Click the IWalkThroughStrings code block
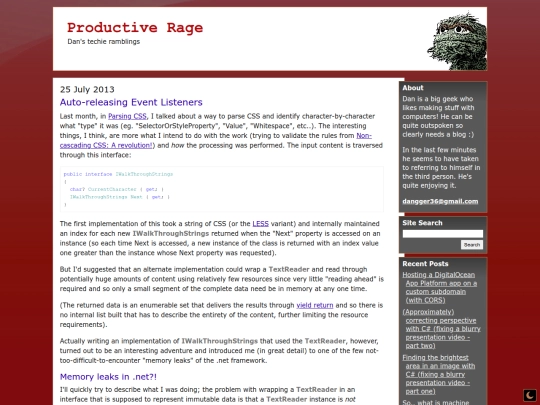The width and height of the screenshot is (540, 405). 222,189
